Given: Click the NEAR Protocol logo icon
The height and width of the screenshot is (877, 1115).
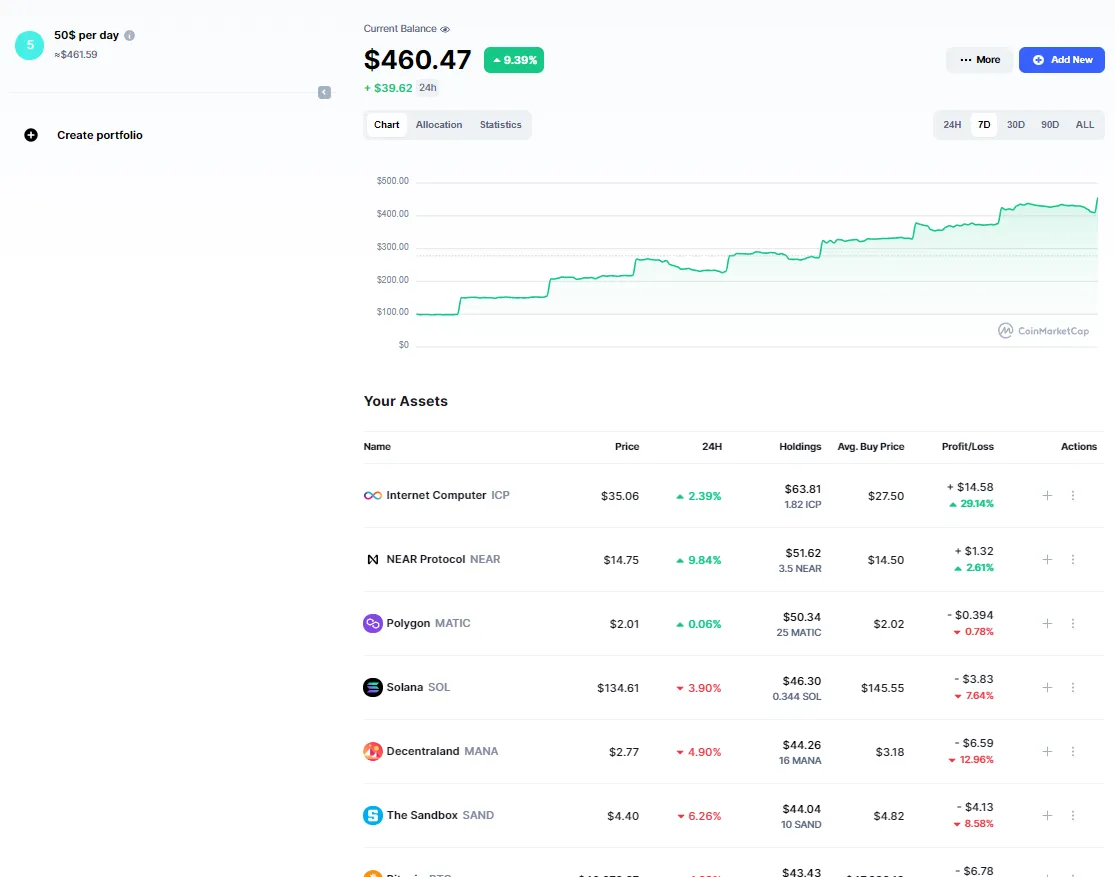Looking at the screenshot, I should (x=373, y=560).
